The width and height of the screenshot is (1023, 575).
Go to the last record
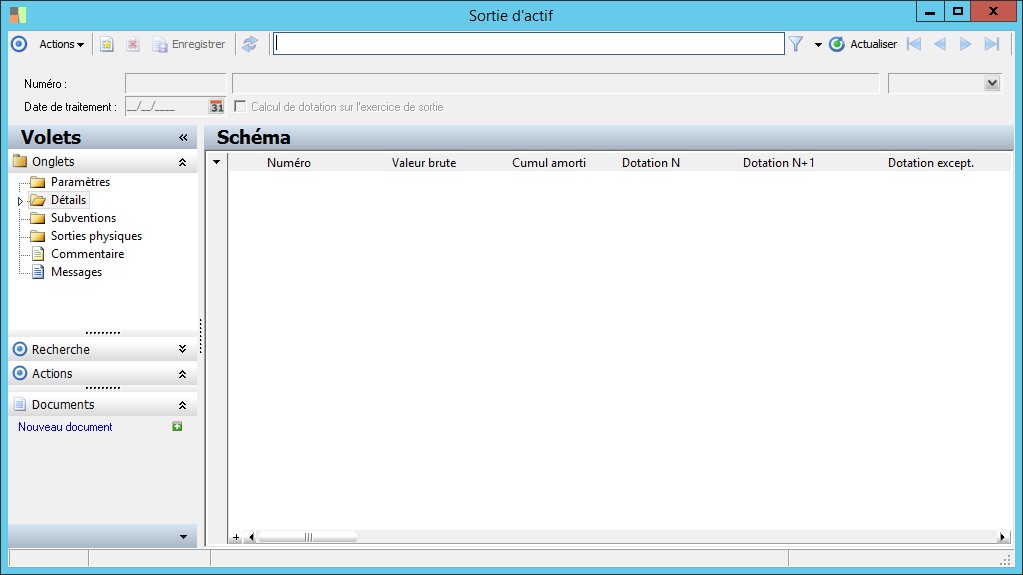click(x=992, y=44)
